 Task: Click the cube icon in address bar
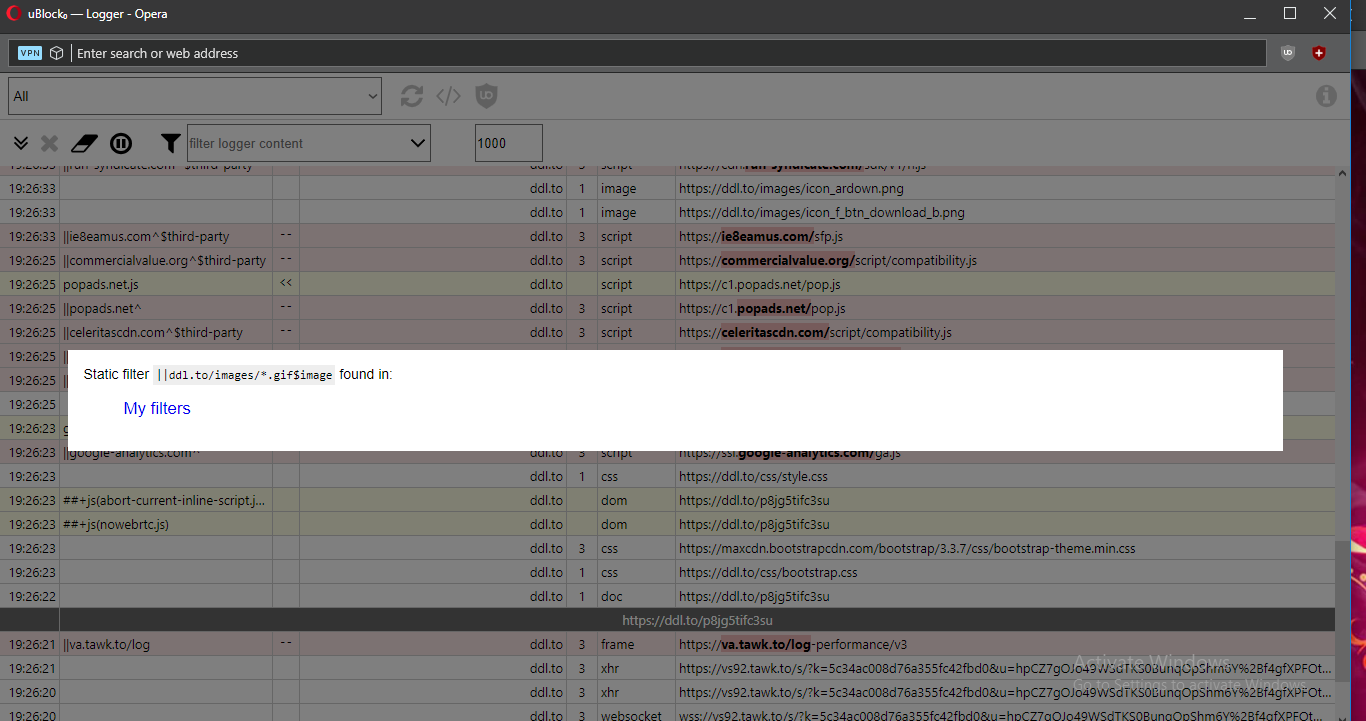58,53
